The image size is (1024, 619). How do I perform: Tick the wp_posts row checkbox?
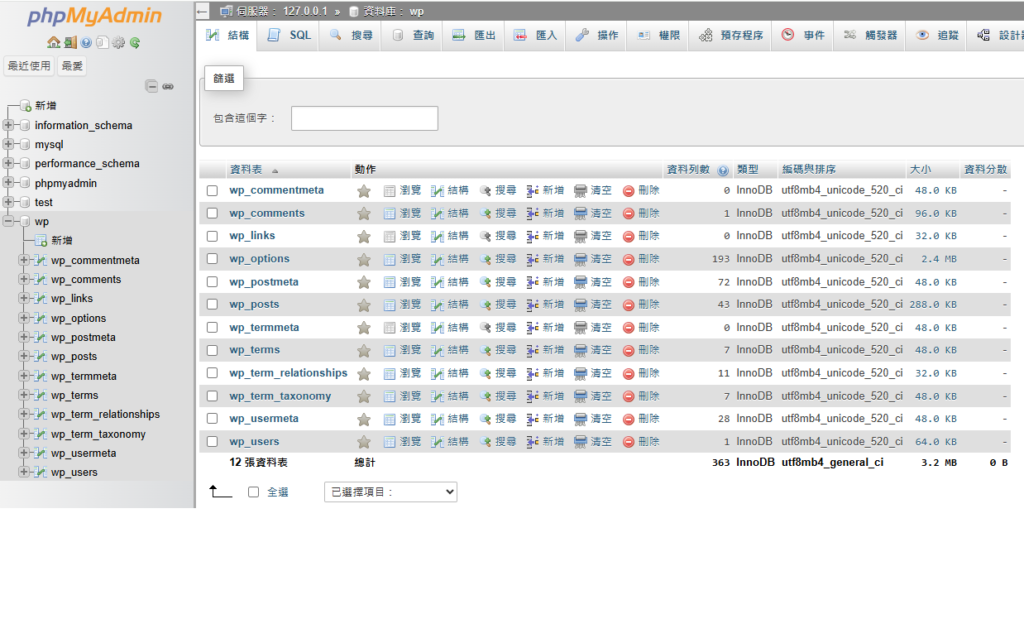(x=212, y=305)
